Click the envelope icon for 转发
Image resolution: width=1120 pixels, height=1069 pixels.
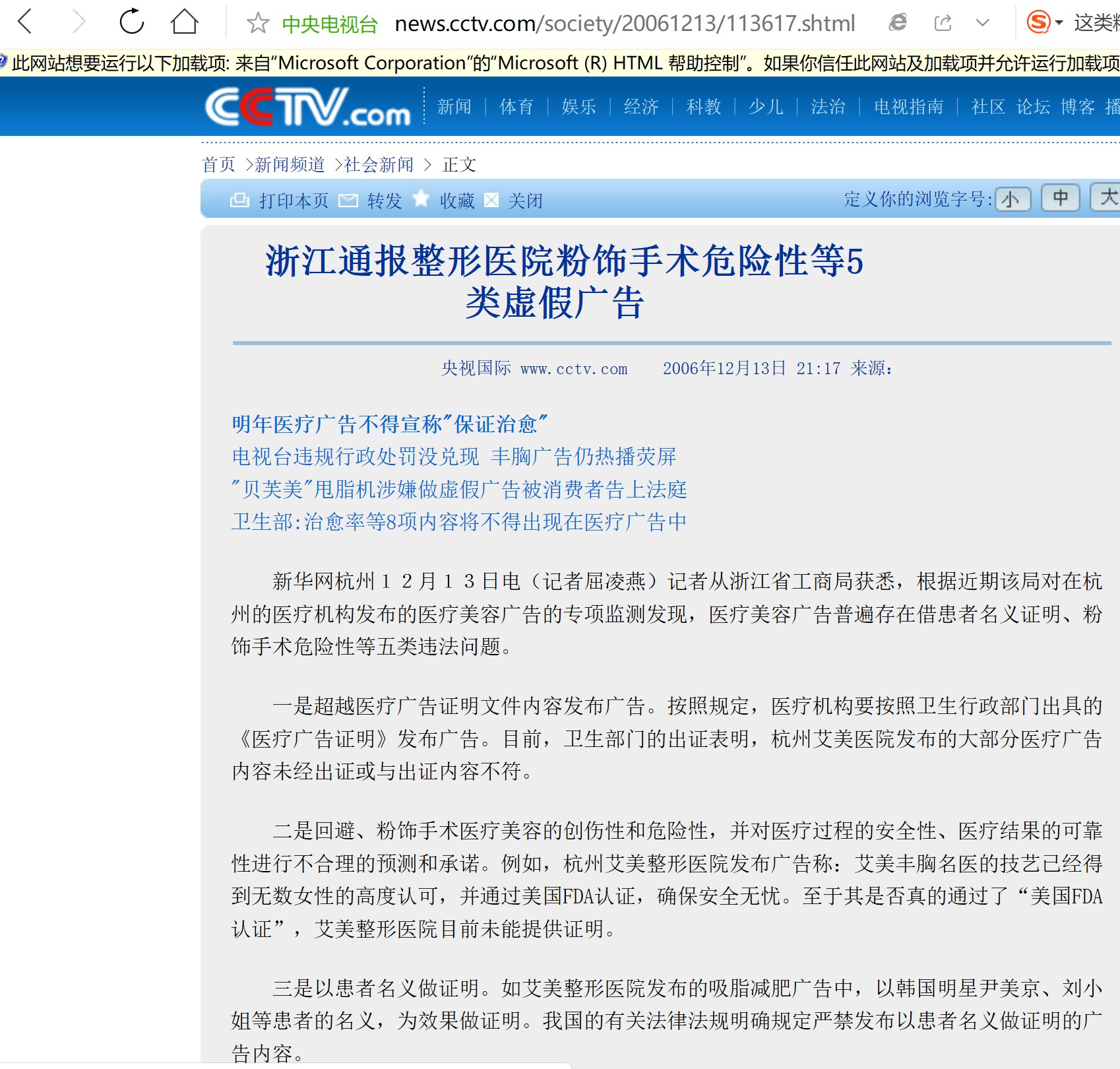348,200
